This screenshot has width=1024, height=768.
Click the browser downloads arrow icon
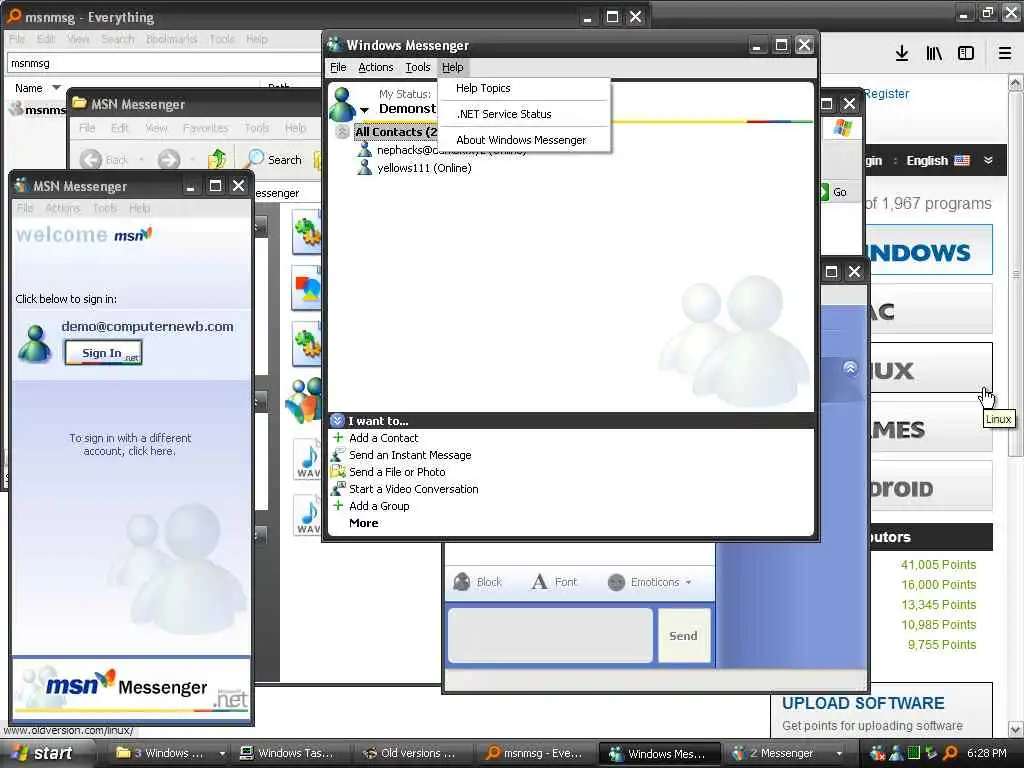click(x=902, y=54)
